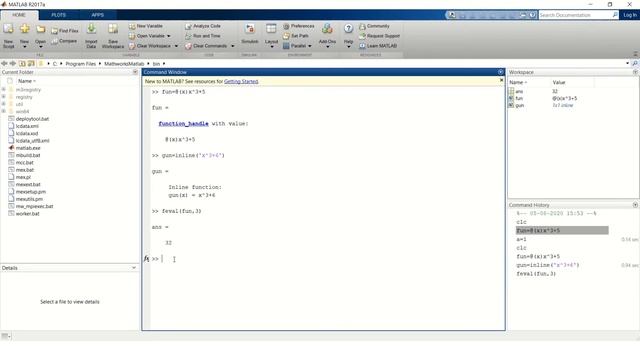Click the Search Documentation field

point(576,15)
